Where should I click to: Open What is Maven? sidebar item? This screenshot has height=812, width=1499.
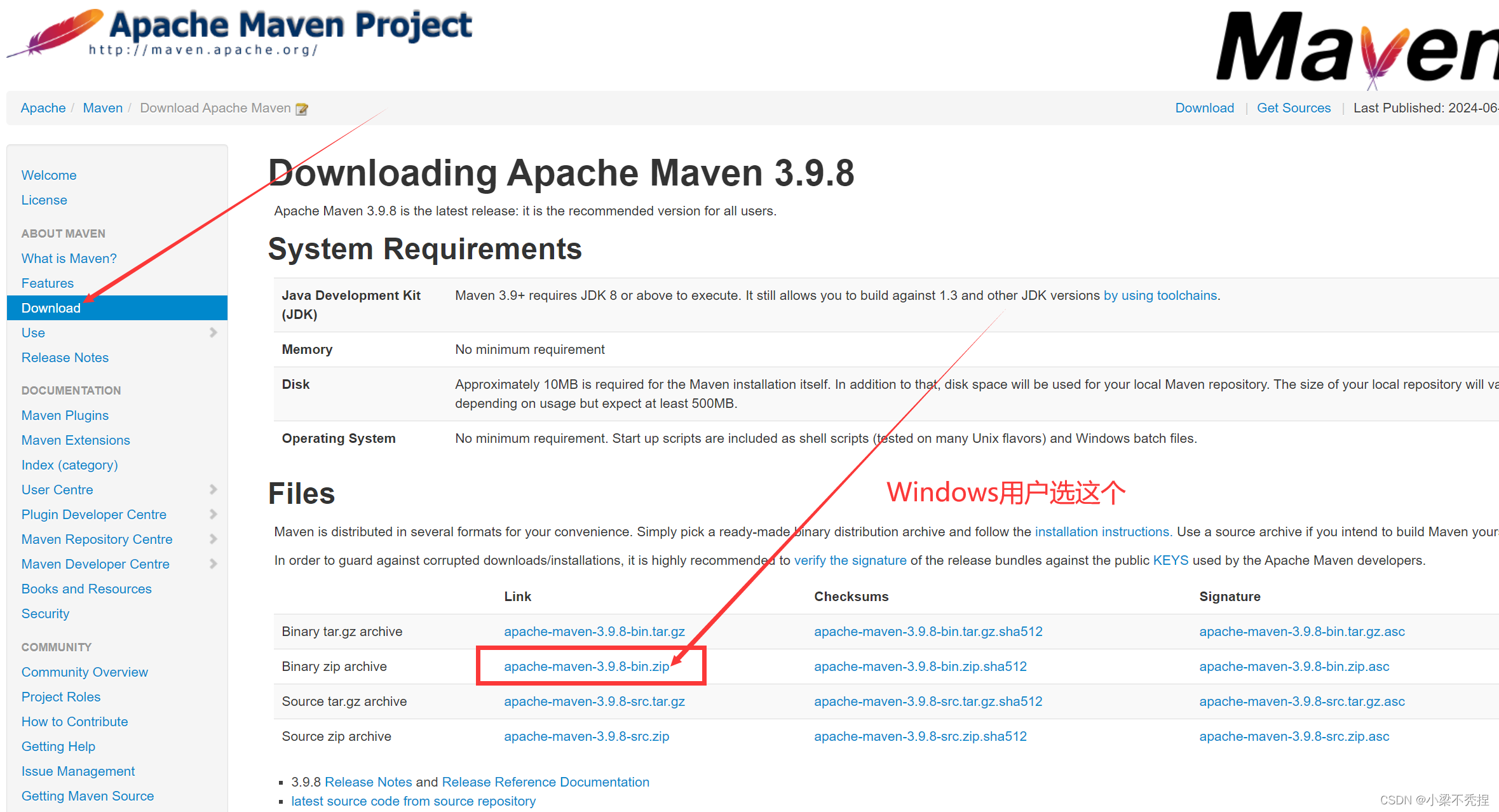(69, 259)
